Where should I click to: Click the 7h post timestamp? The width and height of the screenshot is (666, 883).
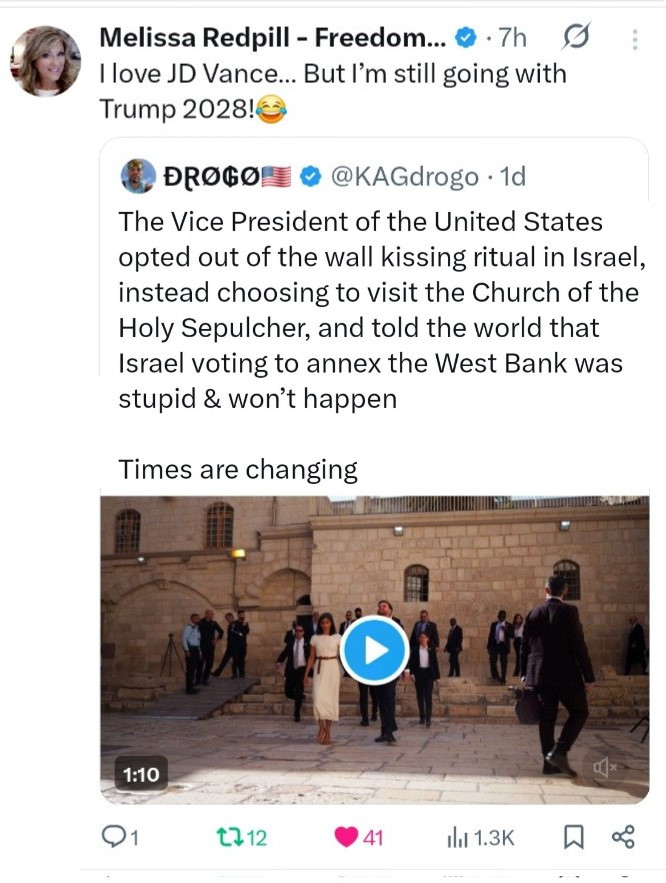pyautogui.click(x=512, y=39)
